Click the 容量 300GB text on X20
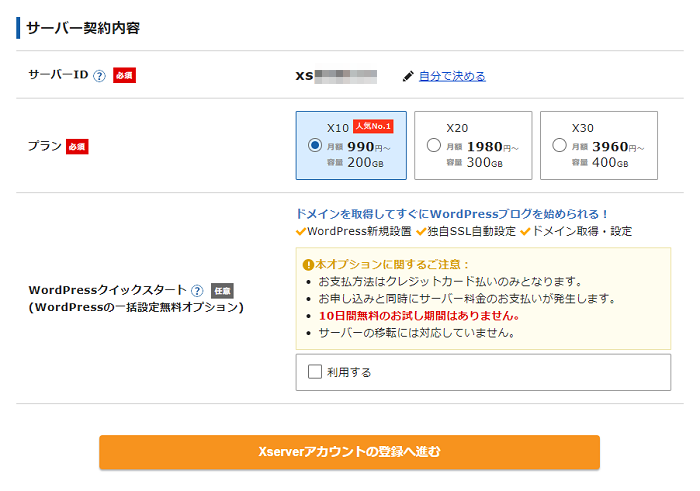The image size is (700, 491). 475,162
